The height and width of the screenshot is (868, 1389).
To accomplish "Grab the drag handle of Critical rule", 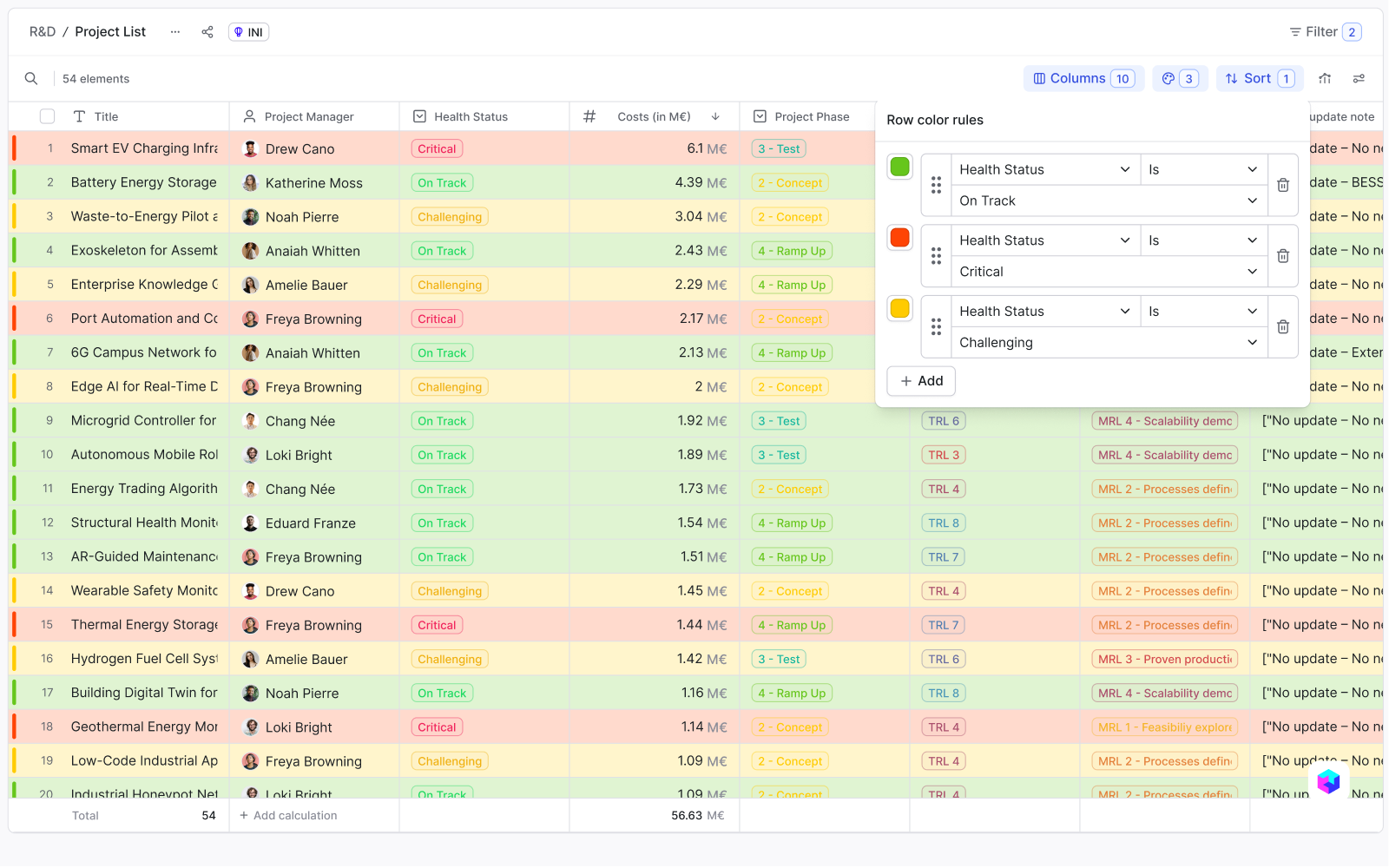I will coord(936,256).
